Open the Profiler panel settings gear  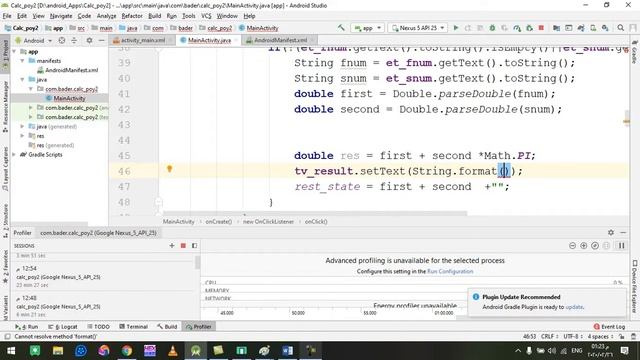tap(611, 232)
